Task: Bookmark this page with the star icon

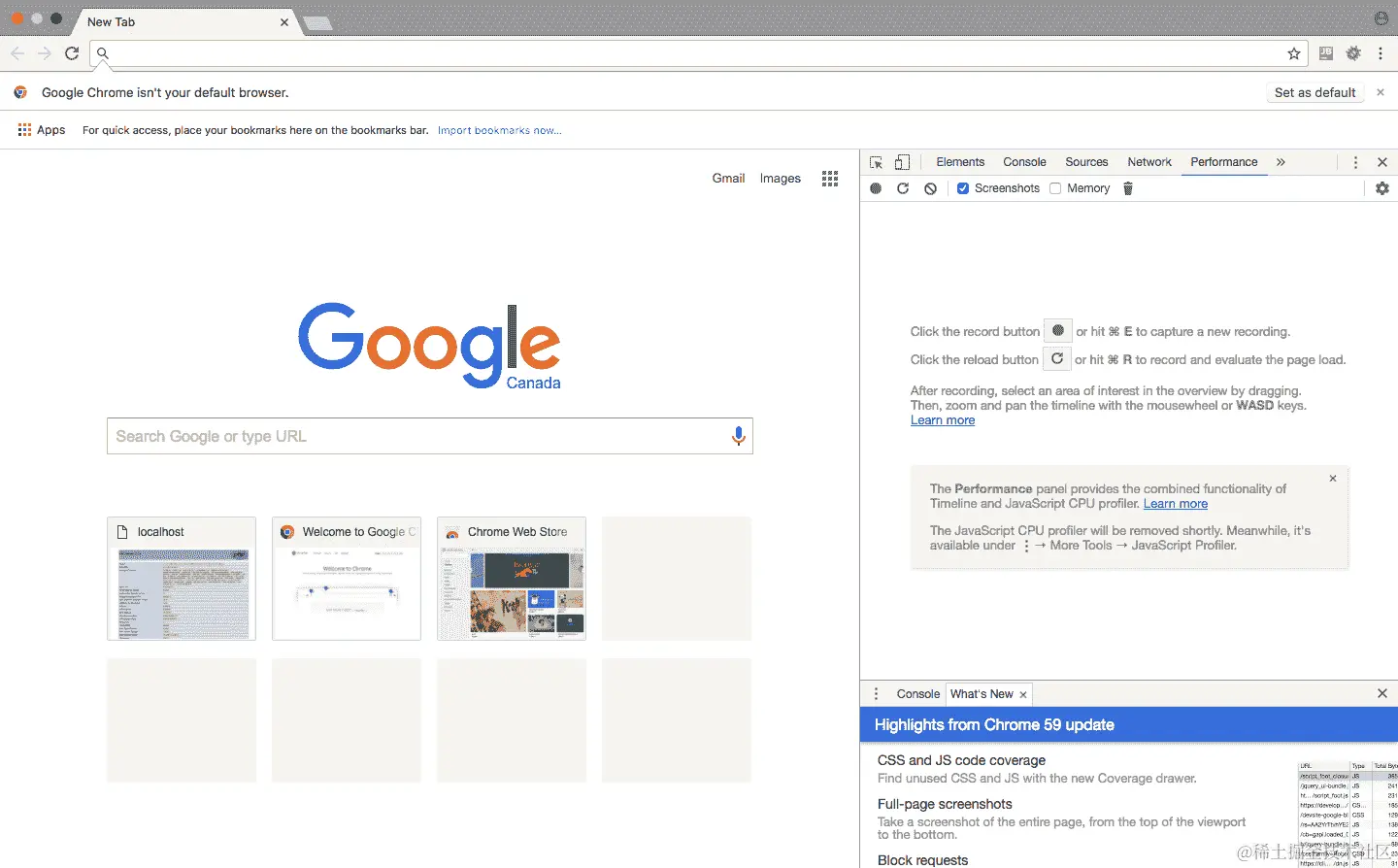Action: coord(1293,53)
